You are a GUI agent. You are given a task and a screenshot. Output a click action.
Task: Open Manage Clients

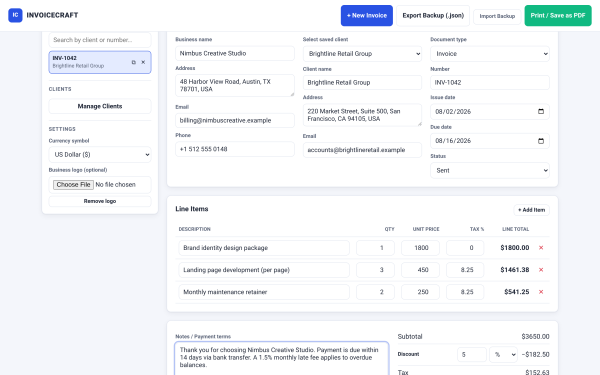[x=100, y=106]
